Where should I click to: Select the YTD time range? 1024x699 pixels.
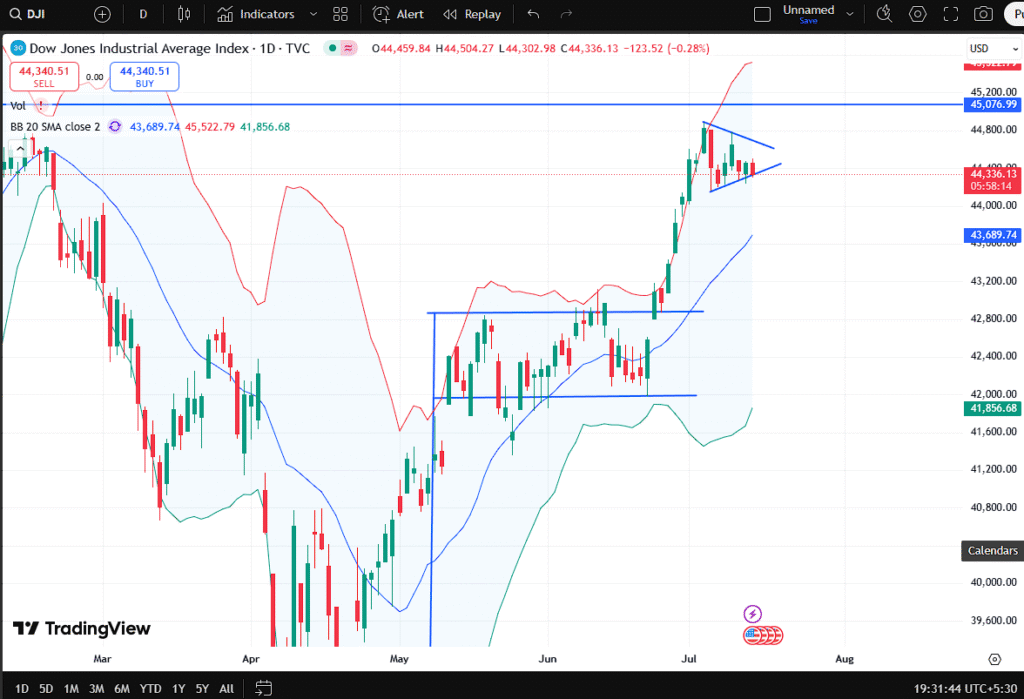point(150,689)
